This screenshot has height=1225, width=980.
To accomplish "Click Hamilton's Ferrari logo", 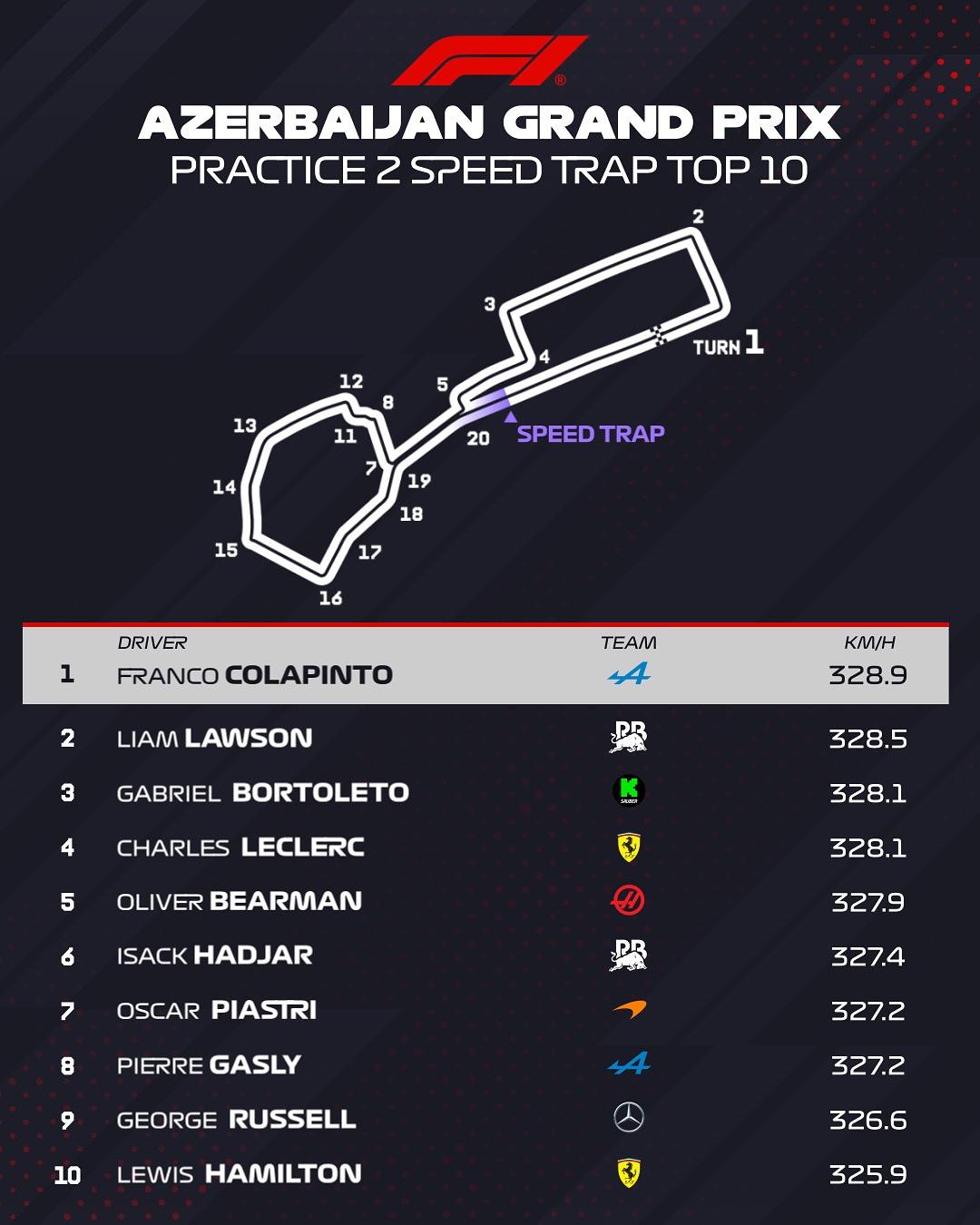I will point(629,1172).
